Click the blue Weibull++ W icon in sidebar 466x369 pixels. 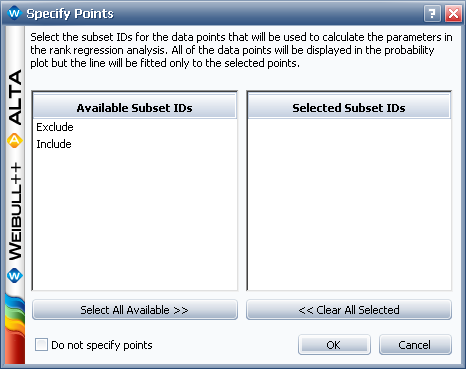tap(15, 276)
